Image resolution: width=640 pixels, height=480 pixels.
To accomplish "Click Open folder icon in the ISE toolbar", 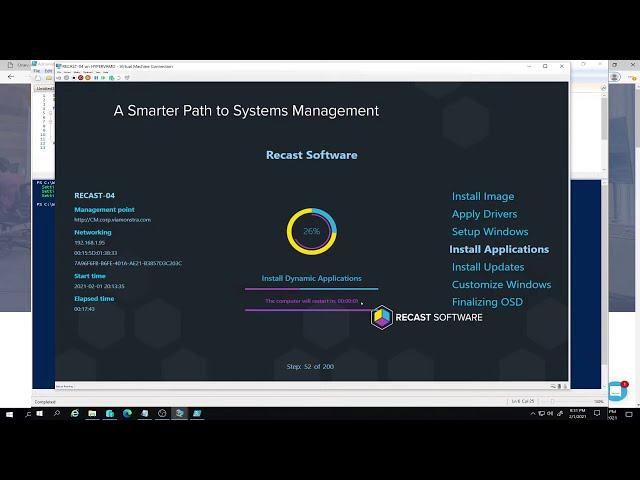I will 49,78.
